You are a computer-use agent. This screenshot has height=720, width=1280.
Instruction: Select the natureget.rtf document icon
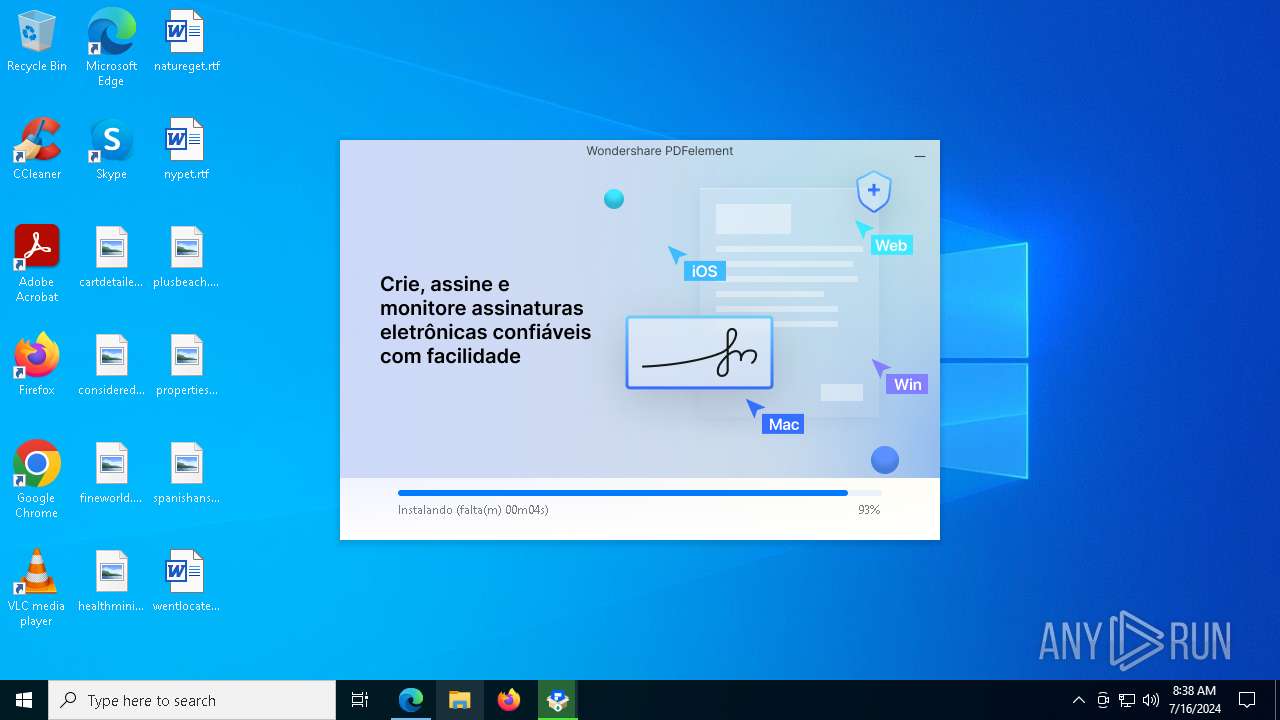tap(186, 41)
